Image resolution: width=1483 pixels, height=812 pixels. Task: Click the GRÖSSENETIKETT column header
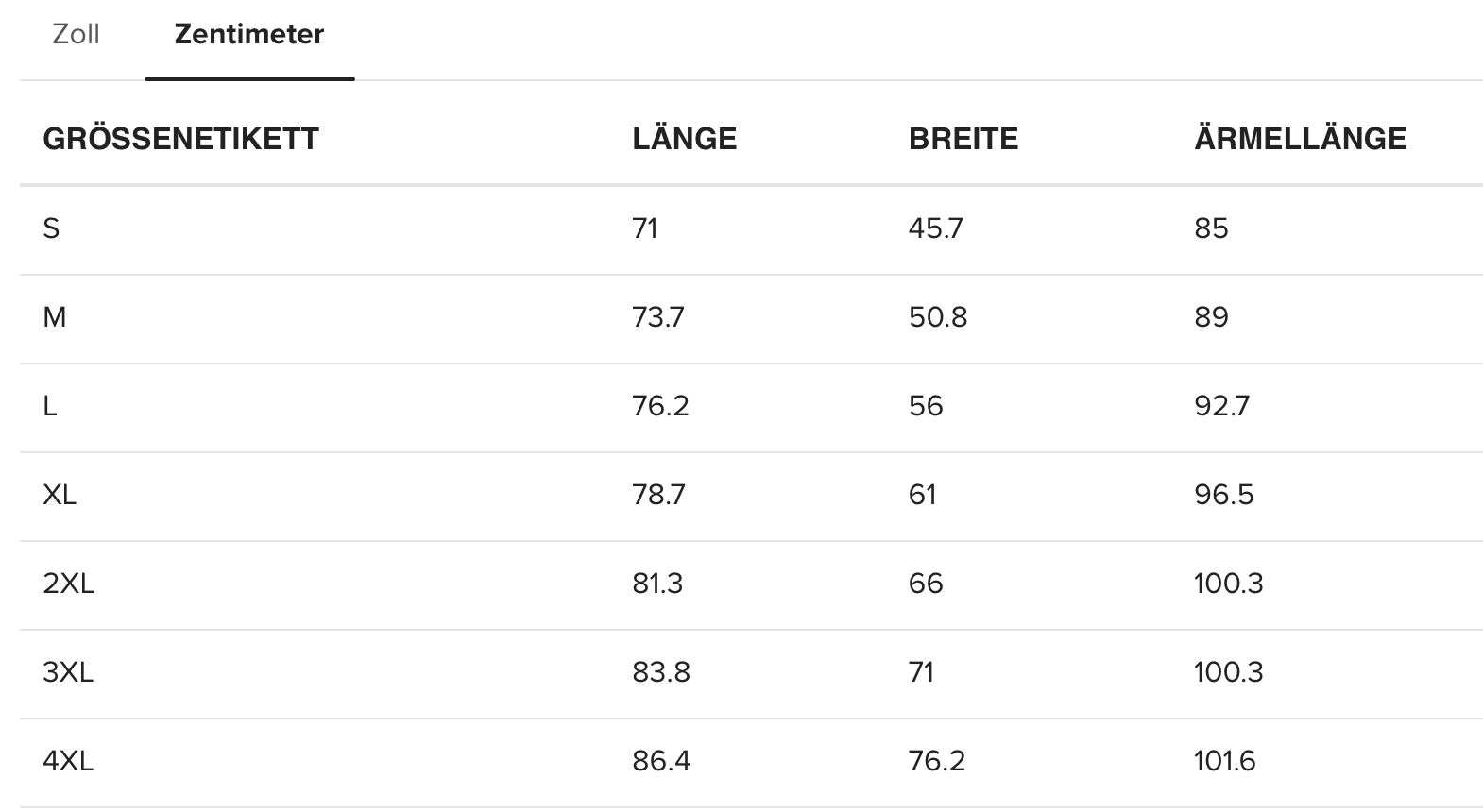181,139
